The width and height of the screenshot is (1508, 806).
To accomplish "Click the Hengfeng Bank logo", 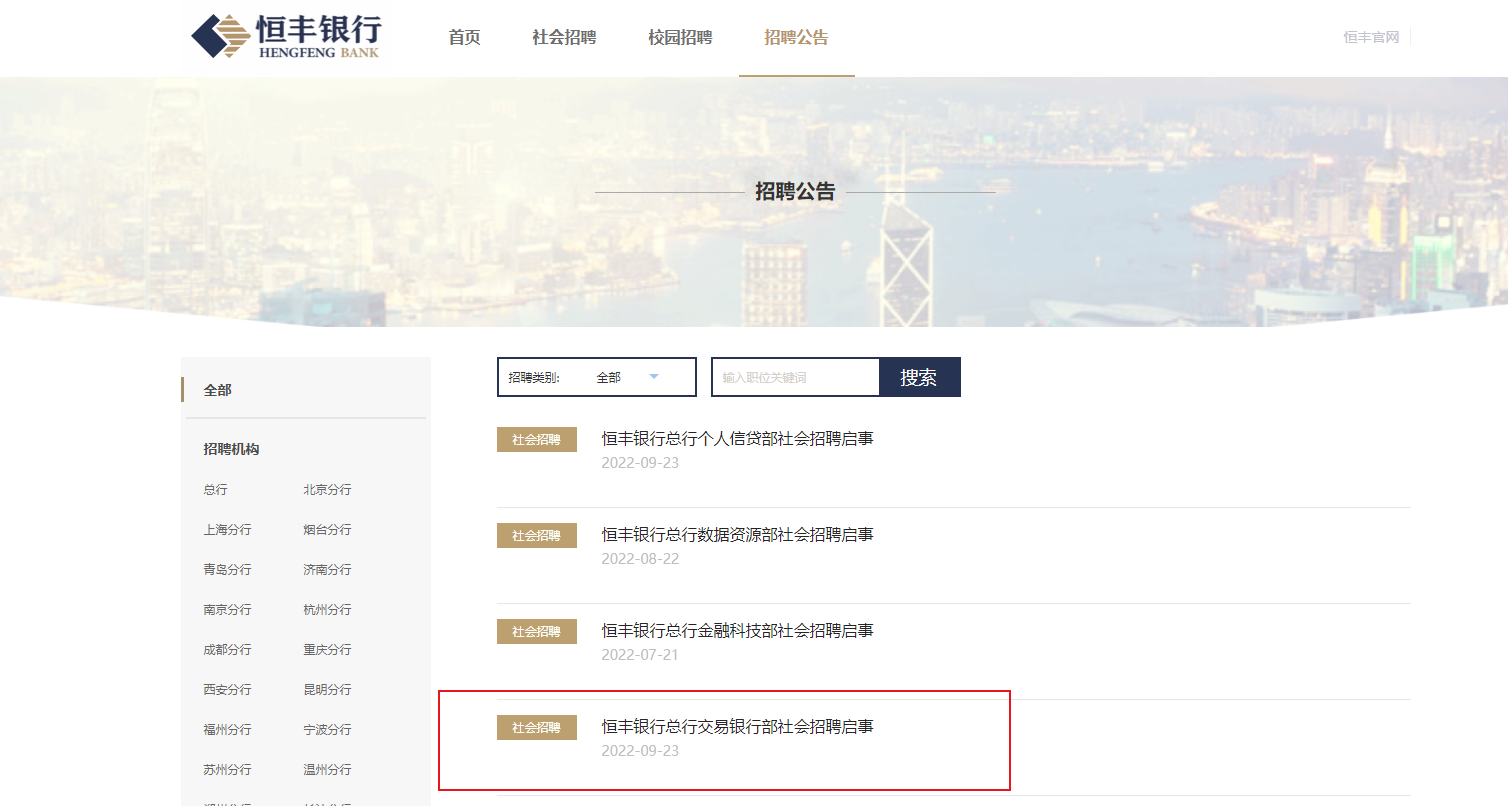I will [286, 37].
